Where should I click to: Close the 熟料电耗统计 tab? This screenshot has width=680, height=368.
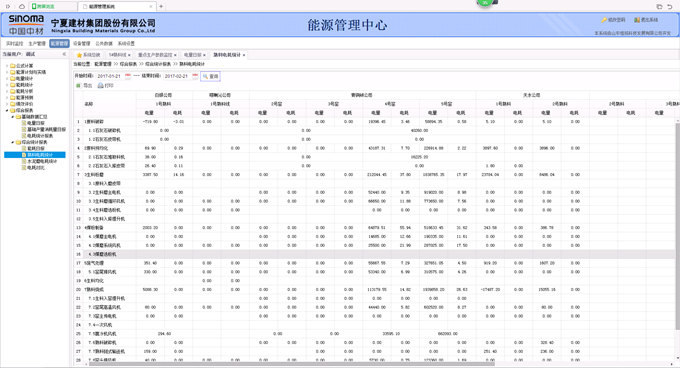coord(244,55)
